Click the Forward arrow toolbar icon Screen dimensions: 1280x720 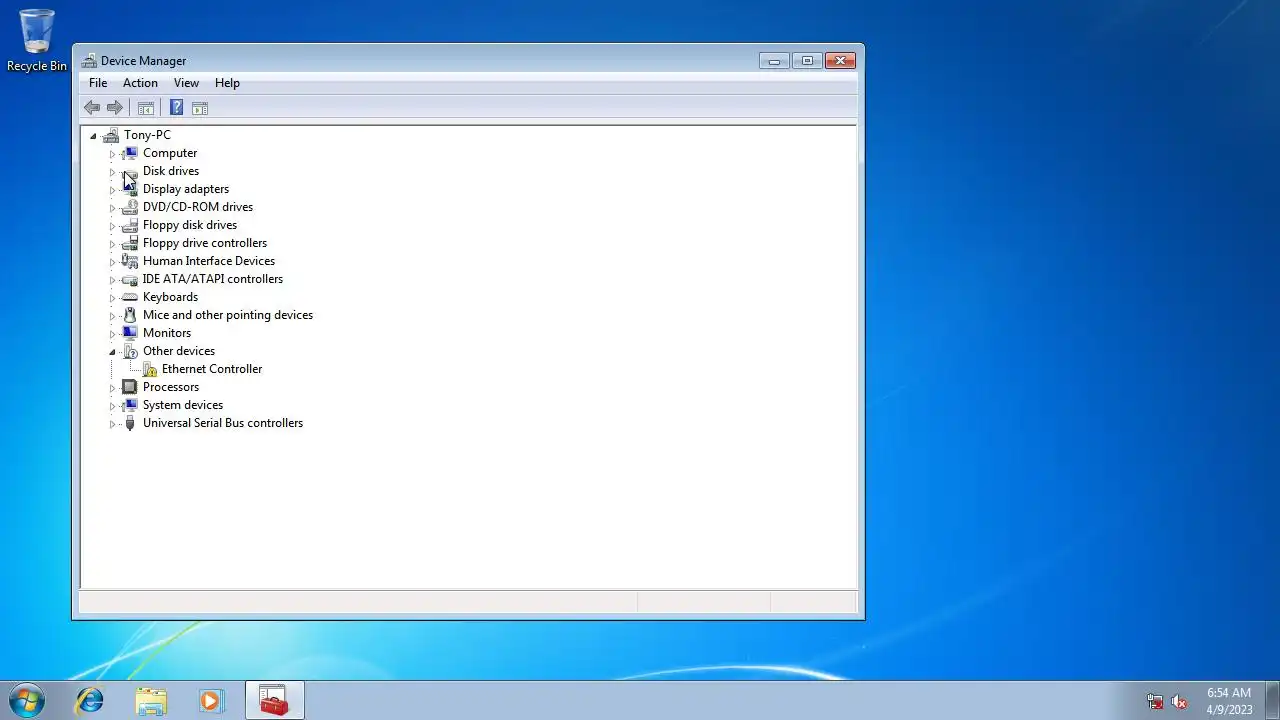(x=115, y=108)
